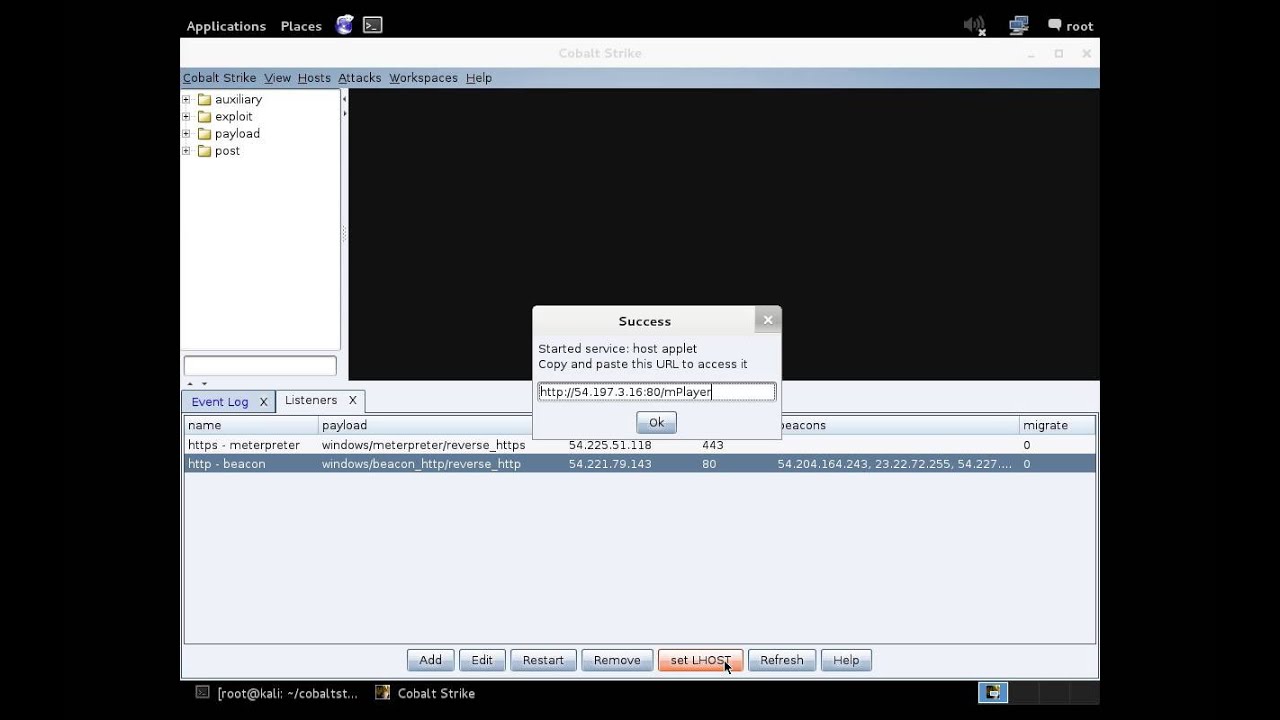
Task: Select the payload folder icon
Action: coord(204,133)
